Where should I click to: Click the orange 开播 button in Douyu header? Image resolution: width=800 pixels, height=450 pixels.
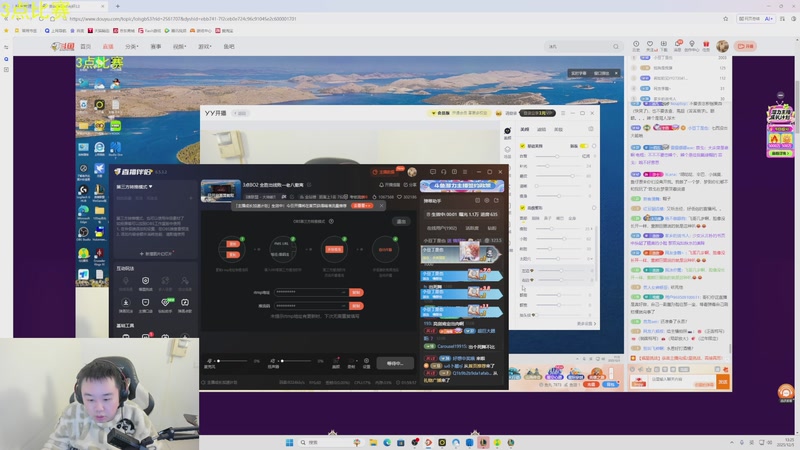pos(745,46)
